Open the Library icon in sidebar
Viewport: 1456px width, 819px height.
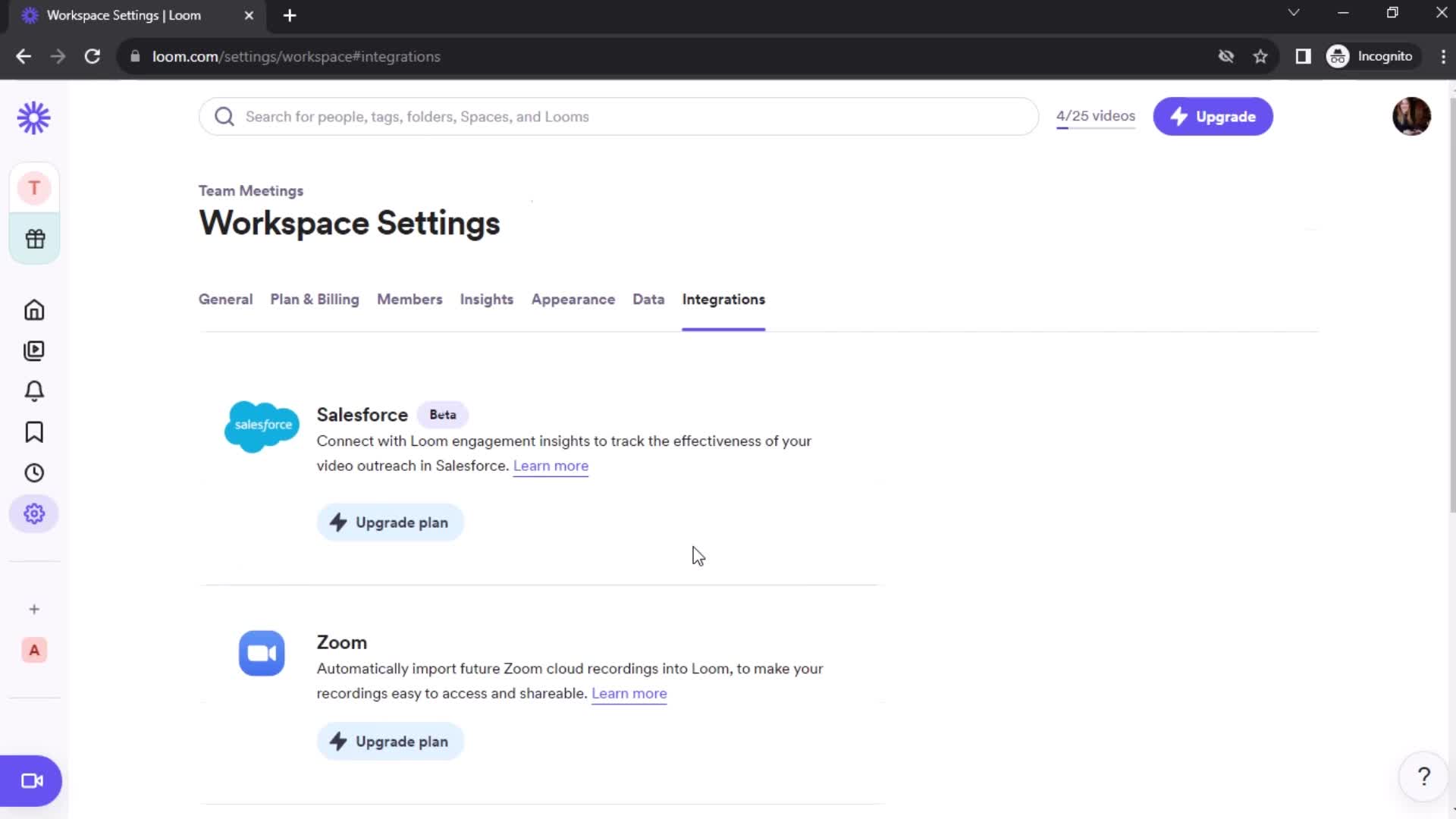pyautogui.click(x=33, y=350)
